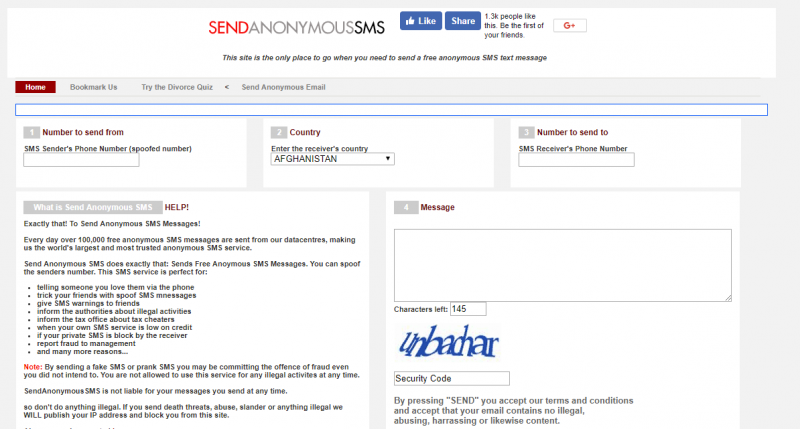
Task: Click the Facebook Like button
Action: [x=421, y=21]
